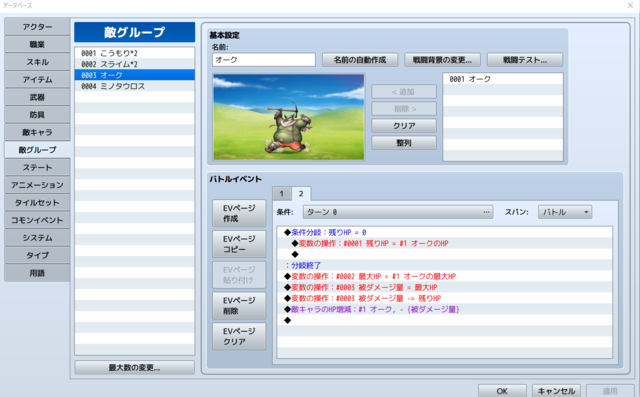Select troop 0002 スライム*2

135,64
